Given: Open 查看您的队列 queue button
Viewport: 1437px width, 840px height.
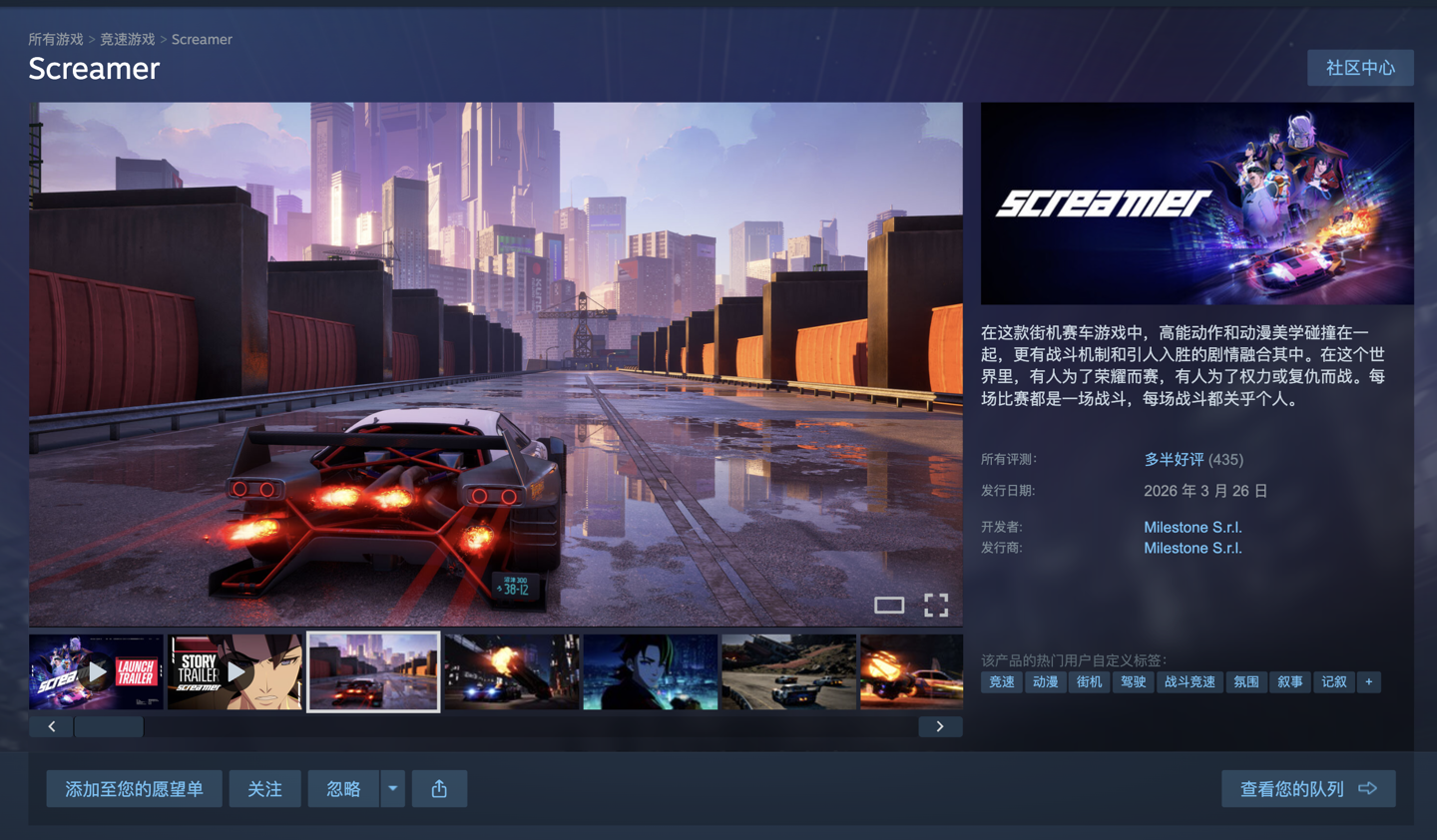Looking at the screenshot, I should pyautogui.click(x=1307, y=789).
